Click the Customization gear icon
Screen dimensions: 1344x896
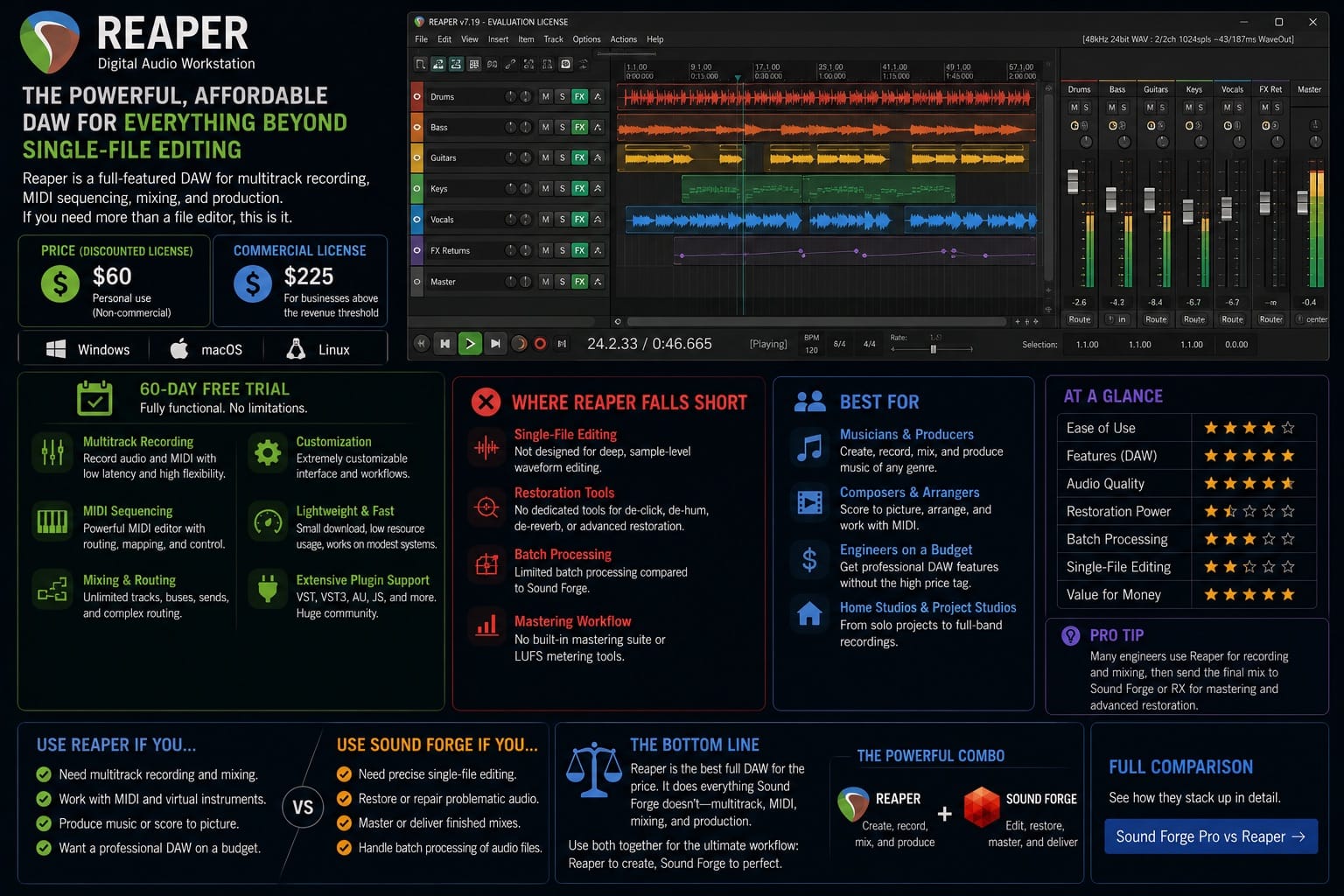click(x=268, y=451)
